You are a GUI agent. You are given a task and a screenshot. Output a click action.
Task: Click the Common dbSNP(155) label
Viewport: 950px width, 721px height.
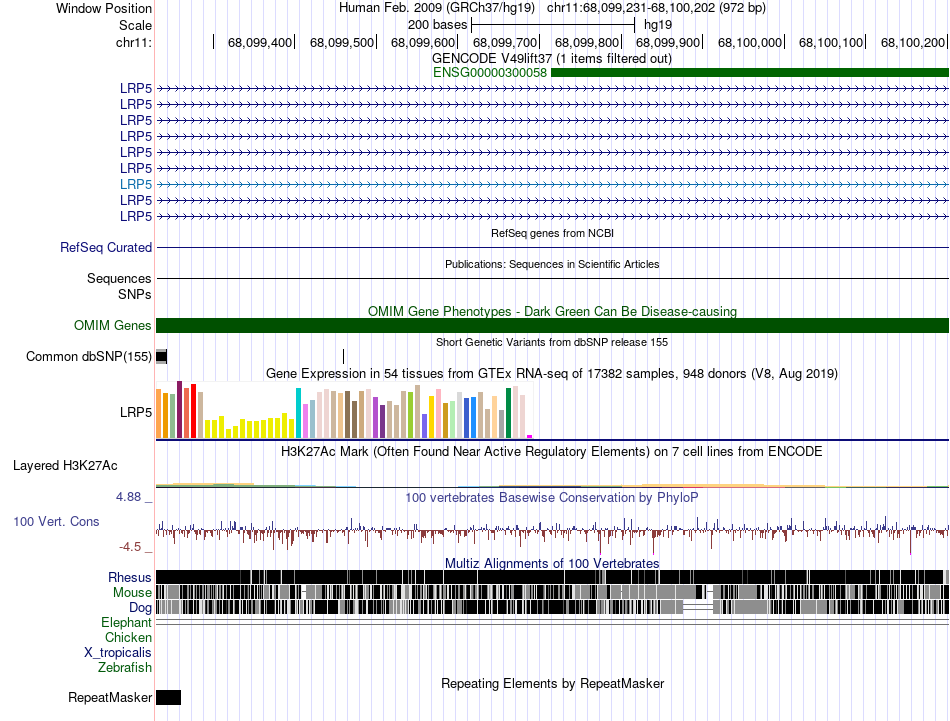click(x=89, y=356)
